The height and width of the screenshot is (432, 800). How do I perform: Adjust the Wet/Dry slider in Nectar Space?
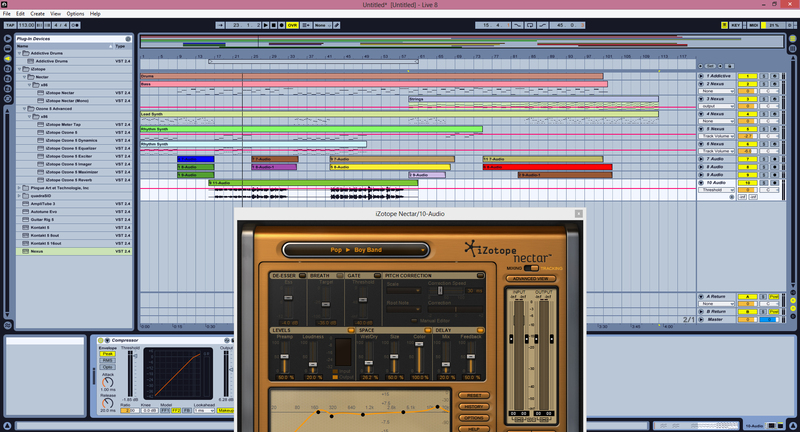click(x=368, y=363)
